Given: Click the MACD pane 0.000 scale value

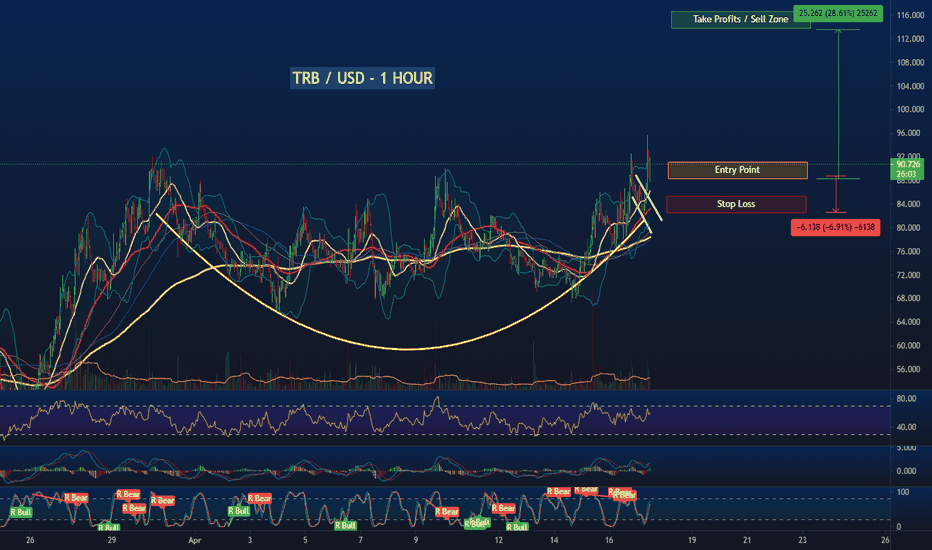Looking at the screenshot, I should click(906, 471).
